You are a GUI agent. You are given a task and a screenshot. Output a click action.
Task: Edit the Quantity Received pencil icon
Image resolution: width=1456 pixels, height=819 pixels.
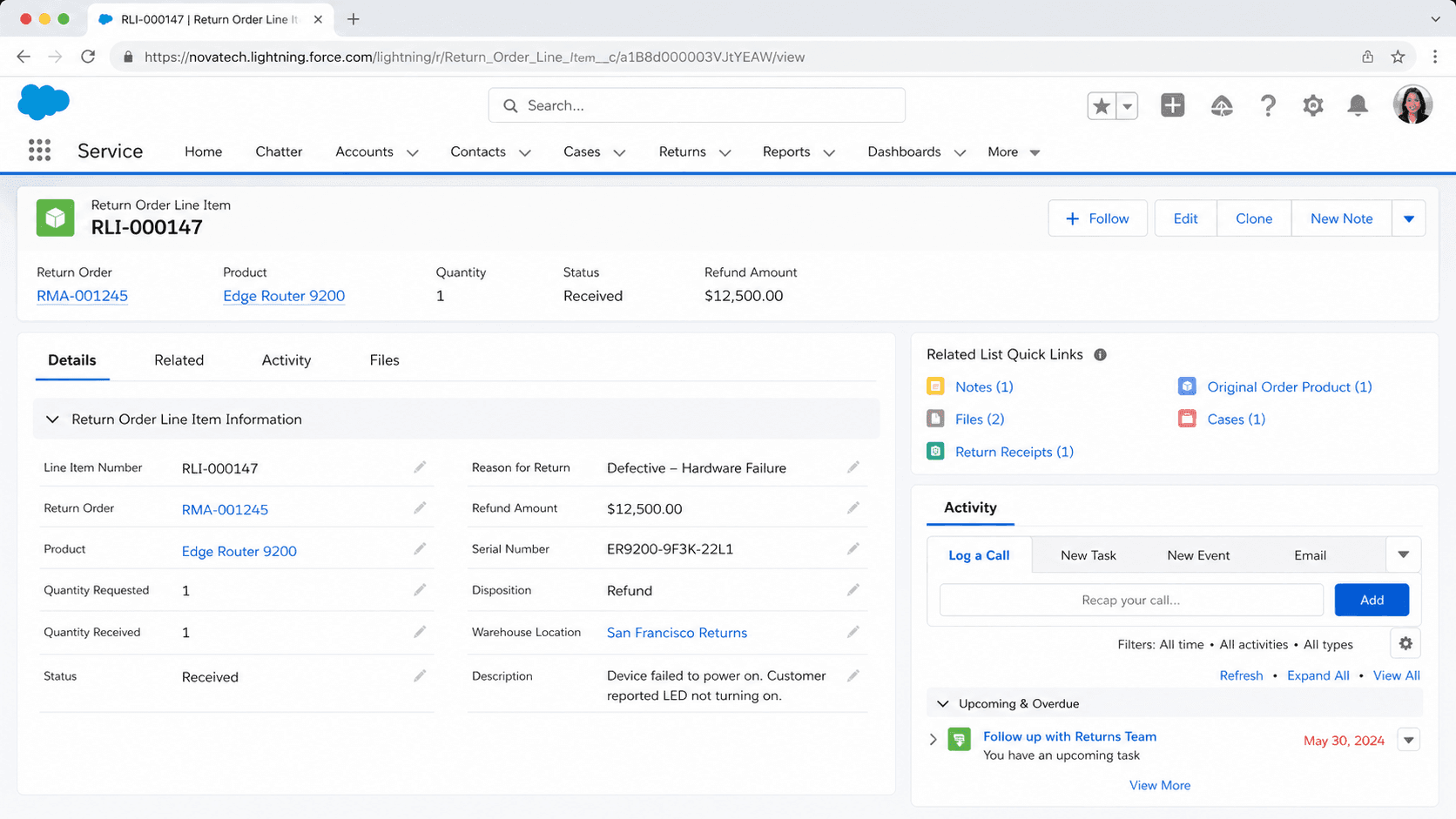420,632
